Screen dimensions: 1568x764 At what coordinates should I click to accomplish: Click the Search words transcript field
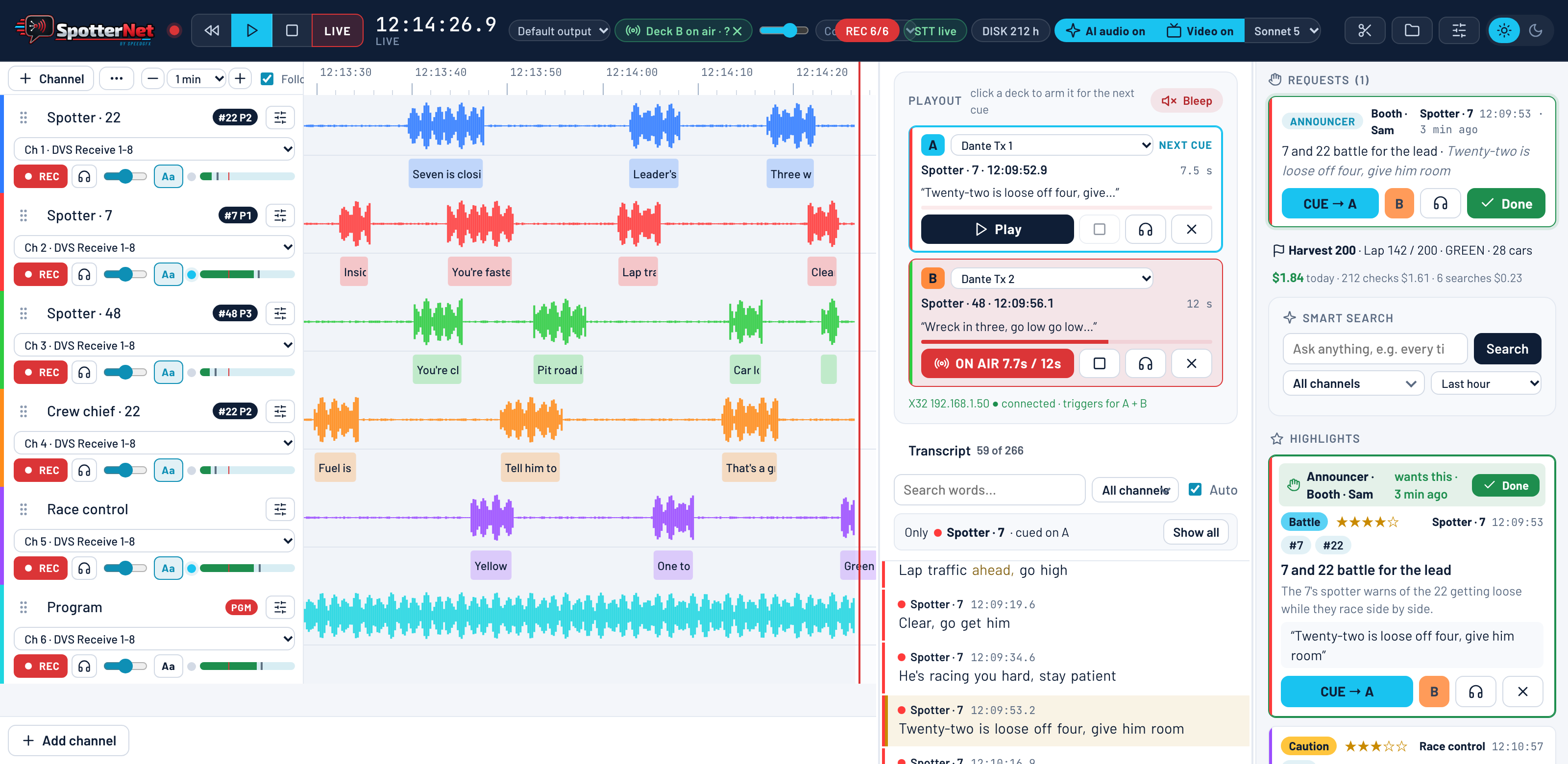(x=989, y=490)
